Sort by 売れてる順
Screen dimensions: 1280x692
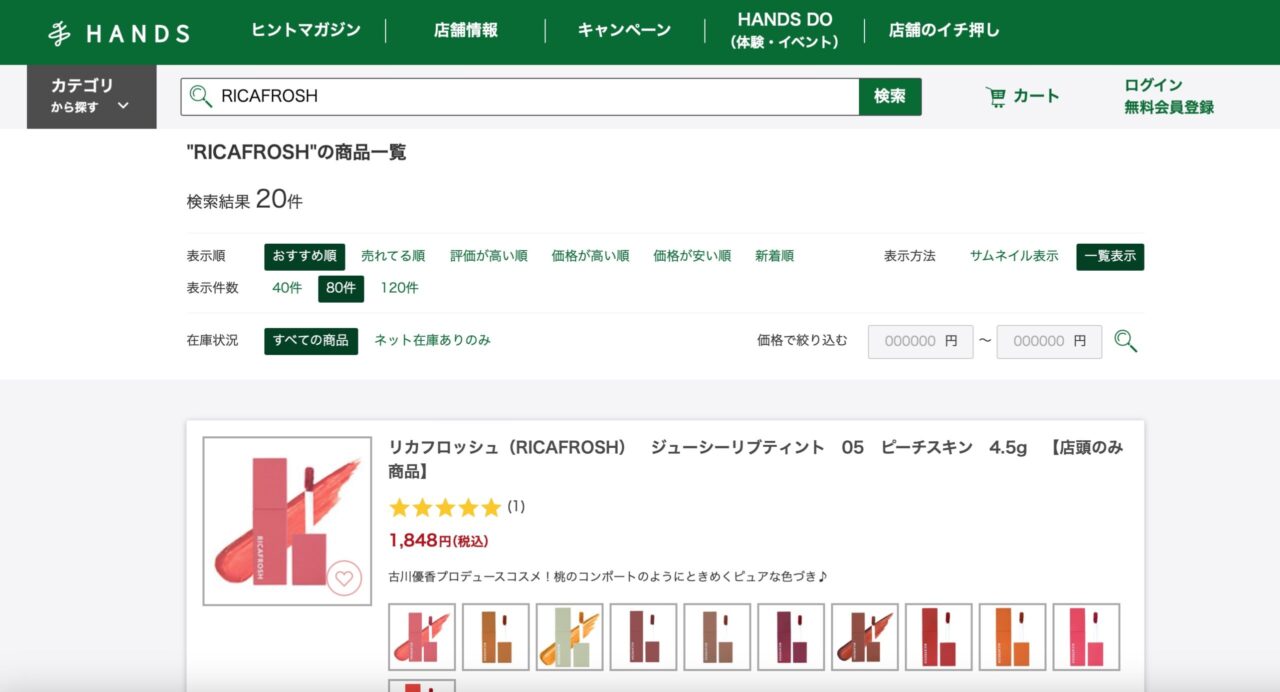(393, 257)
